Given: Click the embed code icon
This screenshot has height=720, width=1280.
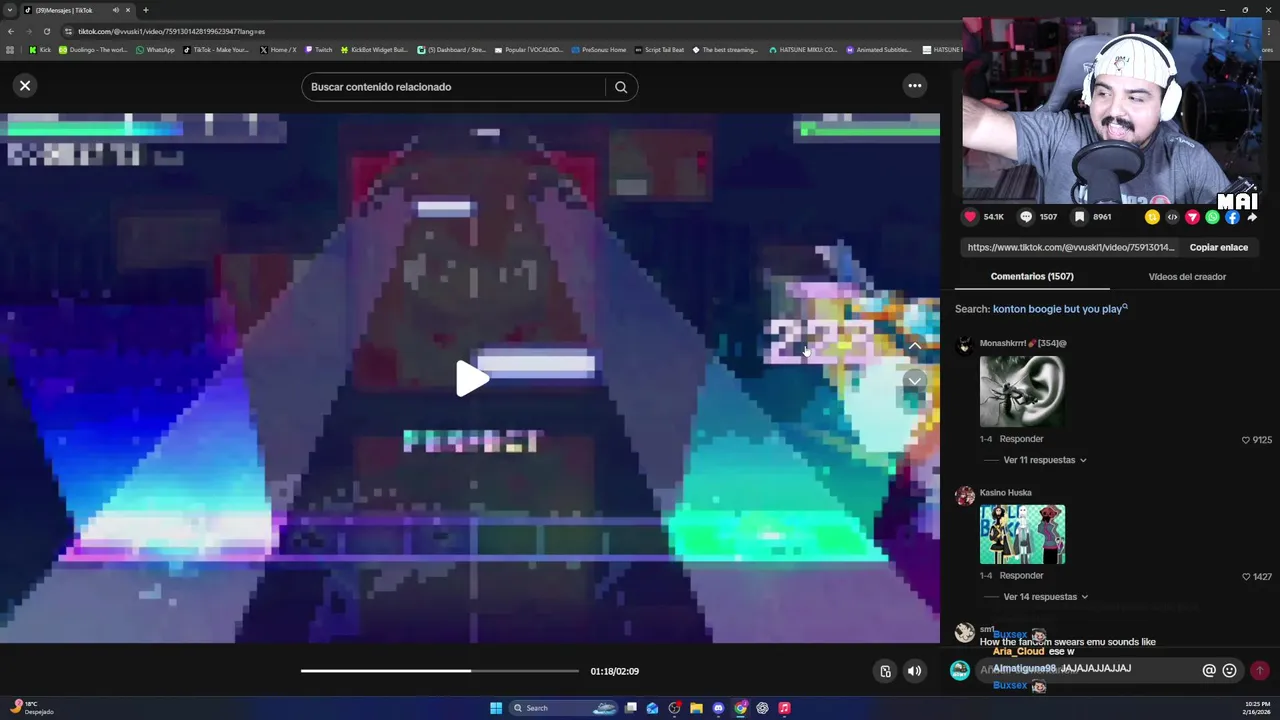Looking at the screenshot, I should (x=1172, y=217).
